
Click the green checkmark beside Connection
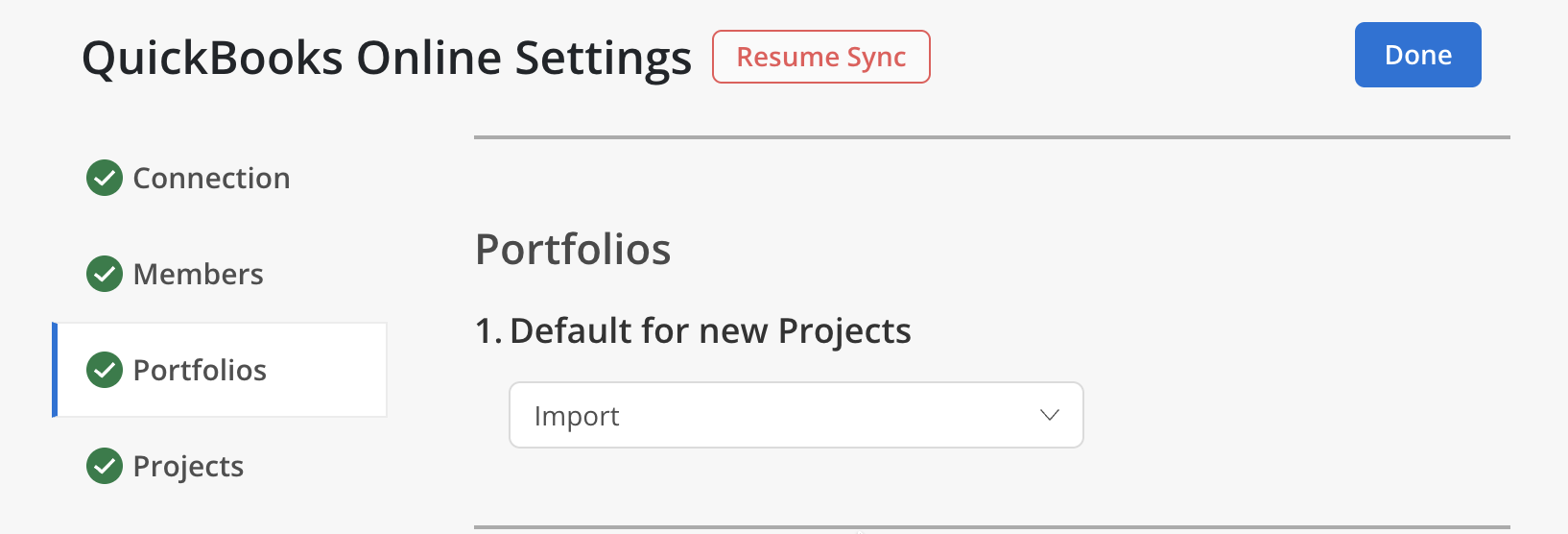[105, 178]
